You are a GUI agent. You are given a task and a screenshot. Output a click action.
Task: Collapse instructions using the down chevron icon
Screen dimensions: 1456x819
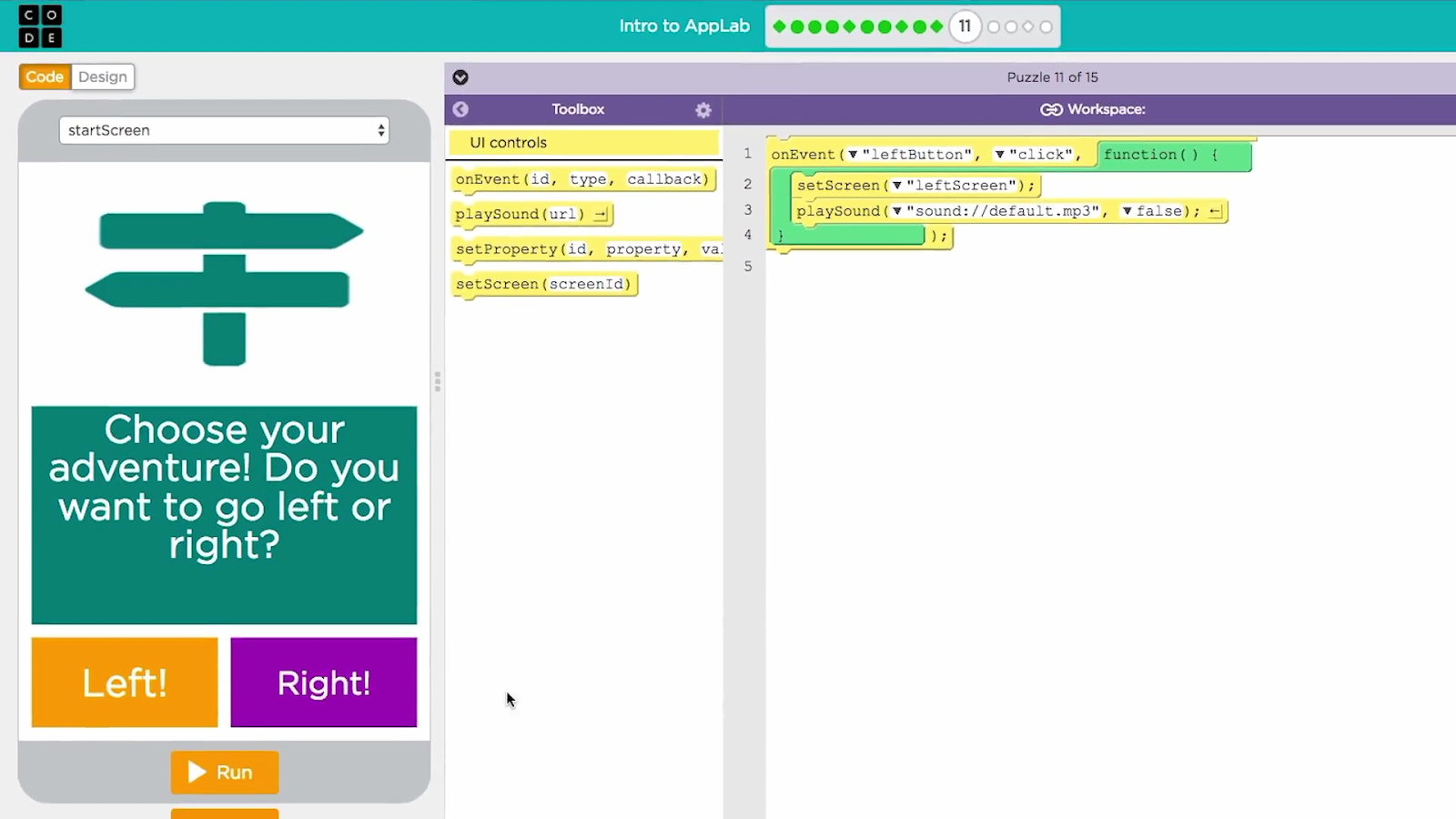click(x=460, y=77)
